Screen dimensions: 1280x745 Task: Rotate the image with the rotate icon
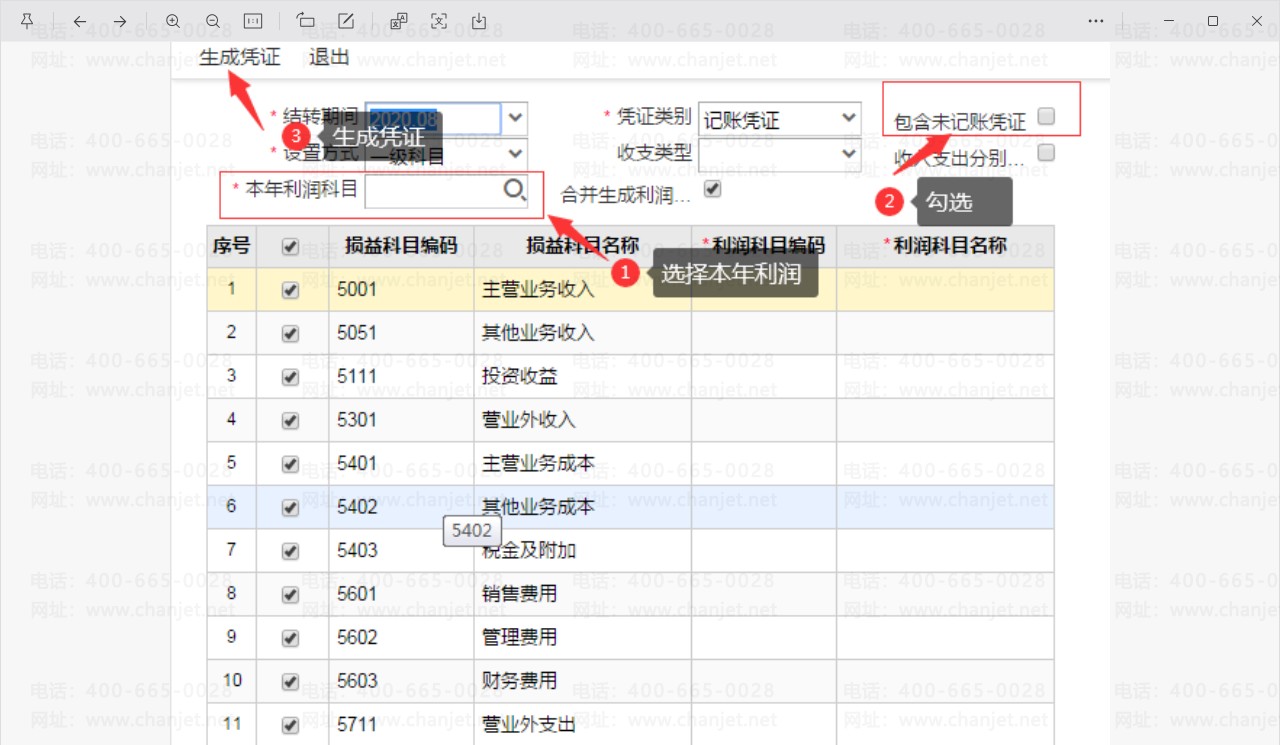[x=305, y=21]
